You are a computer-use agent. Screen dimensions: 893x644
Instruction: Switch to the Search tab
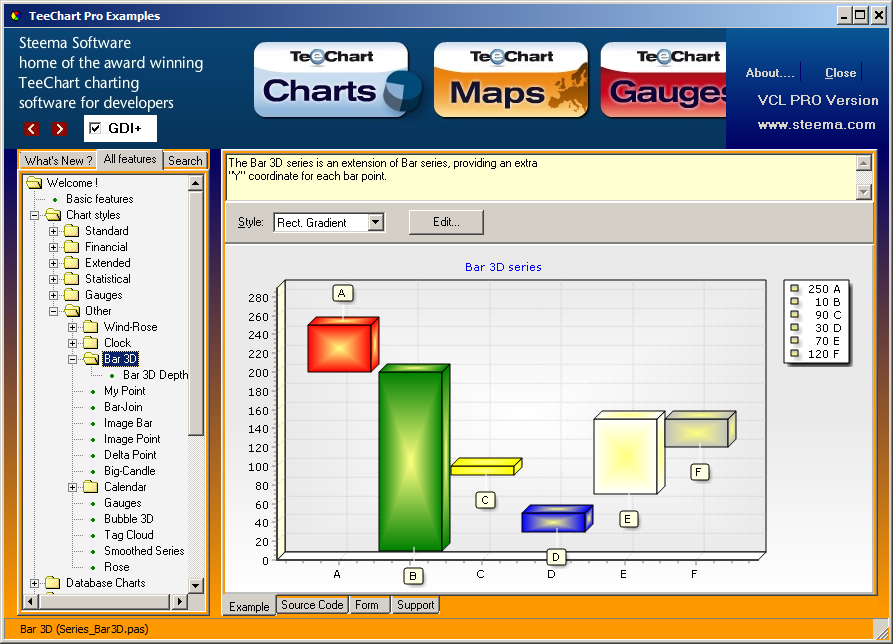pos(185,161)
